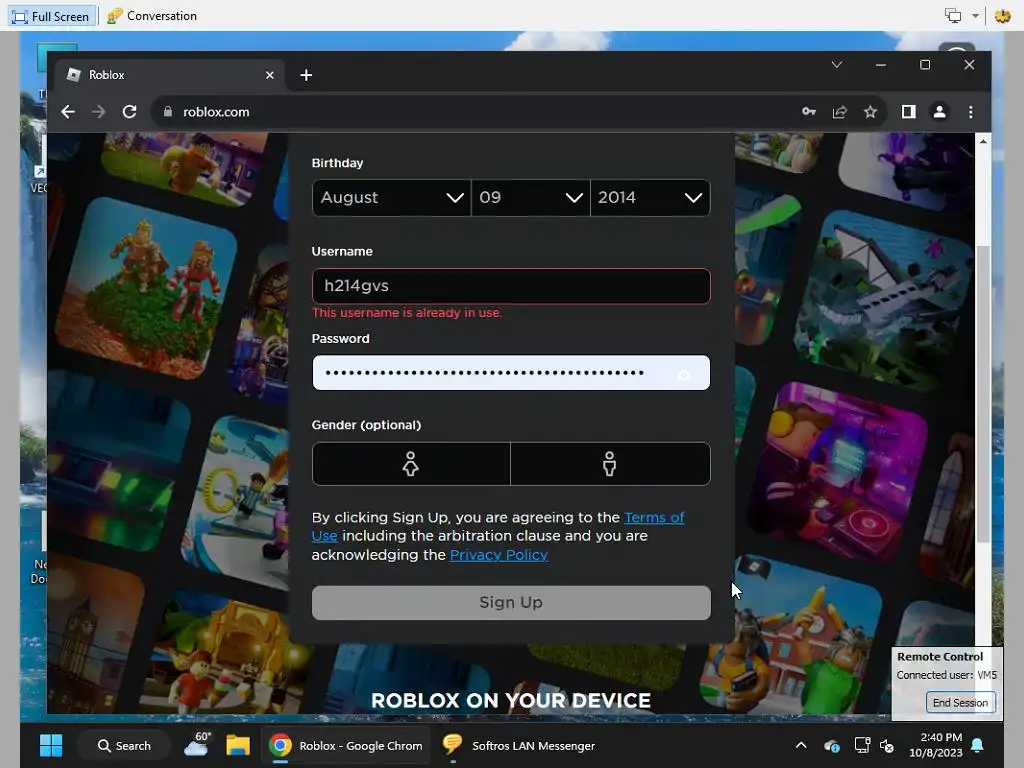Viewport: 1024px width, 768px height.
Task: Click the Full Screen toolbar button
Action: click(x=52, y=16)
